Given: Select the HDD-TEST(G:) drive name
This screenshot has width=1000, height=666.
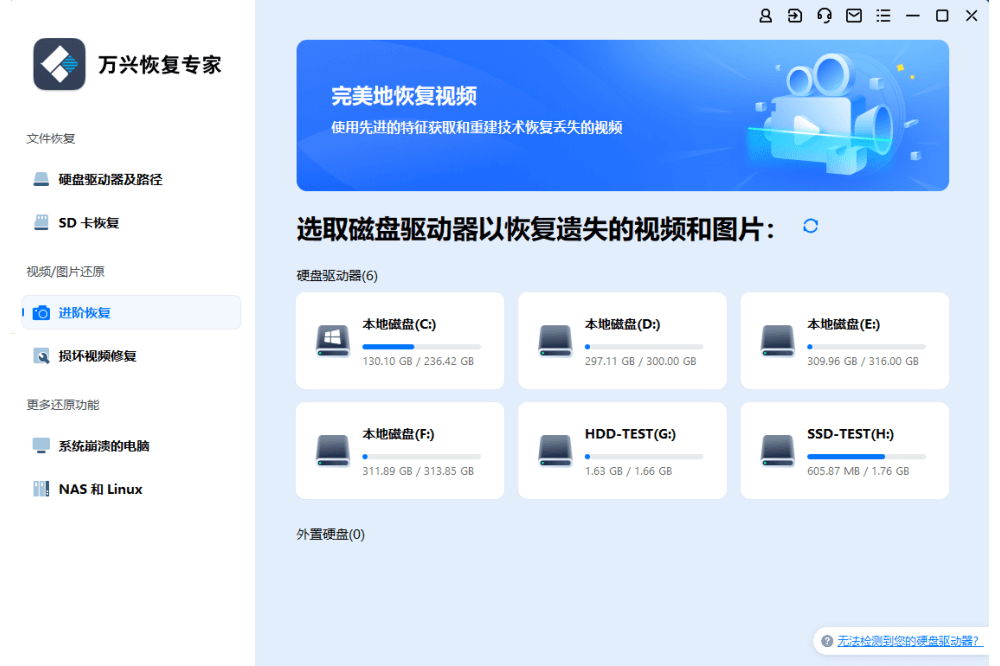Looking at the screenshot, I should 630,434.
